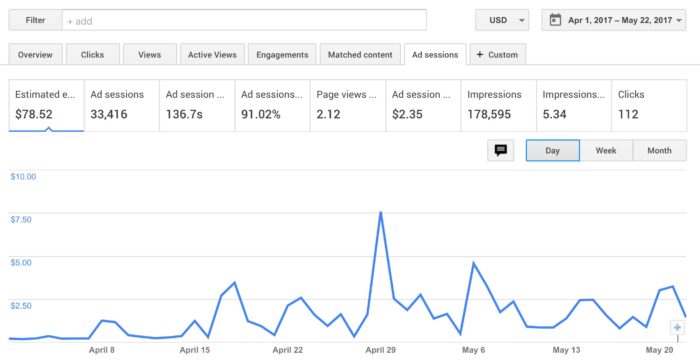
Task: Go to the Active Views tab
Action: [x=212, y=54]
